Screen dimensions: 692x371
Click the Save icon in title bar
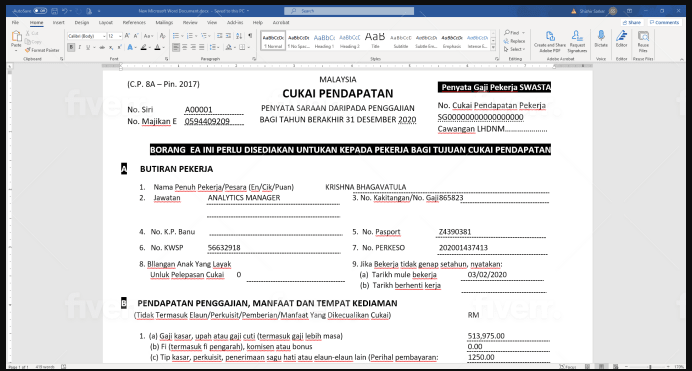(54, 11)
